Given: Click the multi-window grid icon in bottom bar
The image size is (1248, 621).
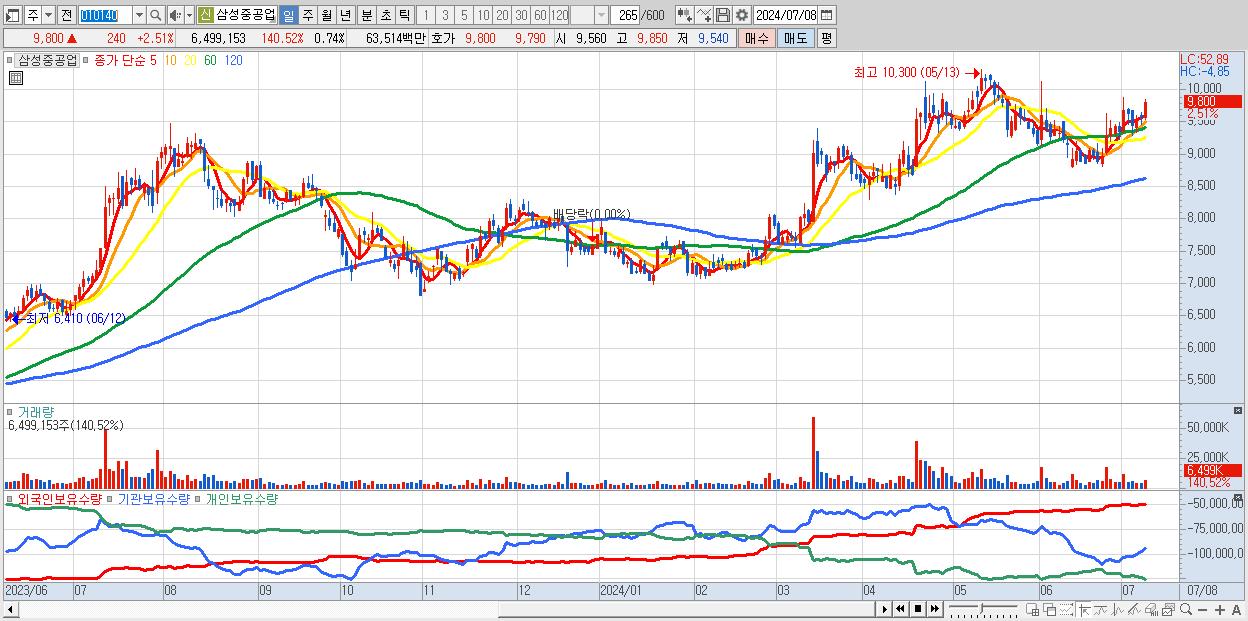Looking at the screenshot, I should pyautogui.click(x=1032, y=610).
